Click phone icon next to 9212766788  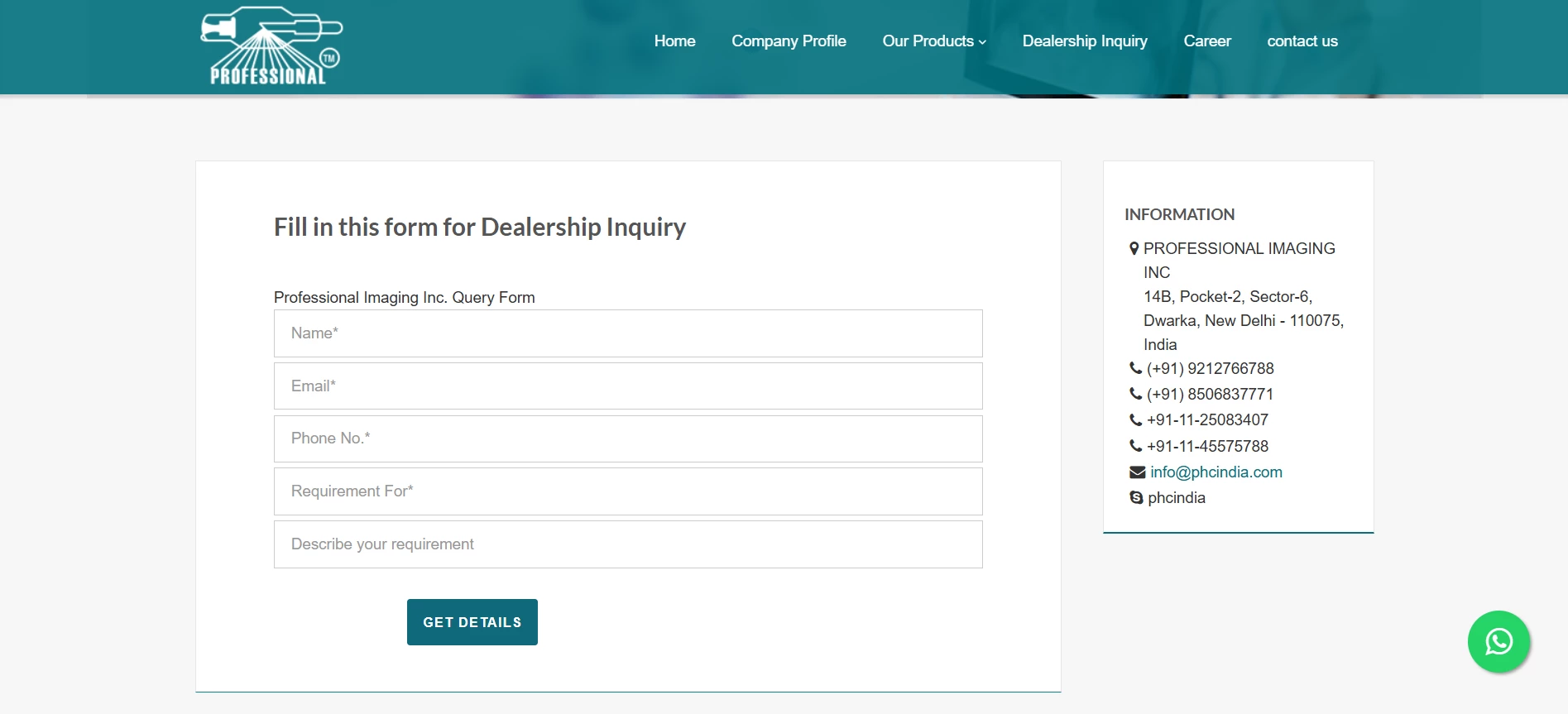click(x=1136, y=369)
